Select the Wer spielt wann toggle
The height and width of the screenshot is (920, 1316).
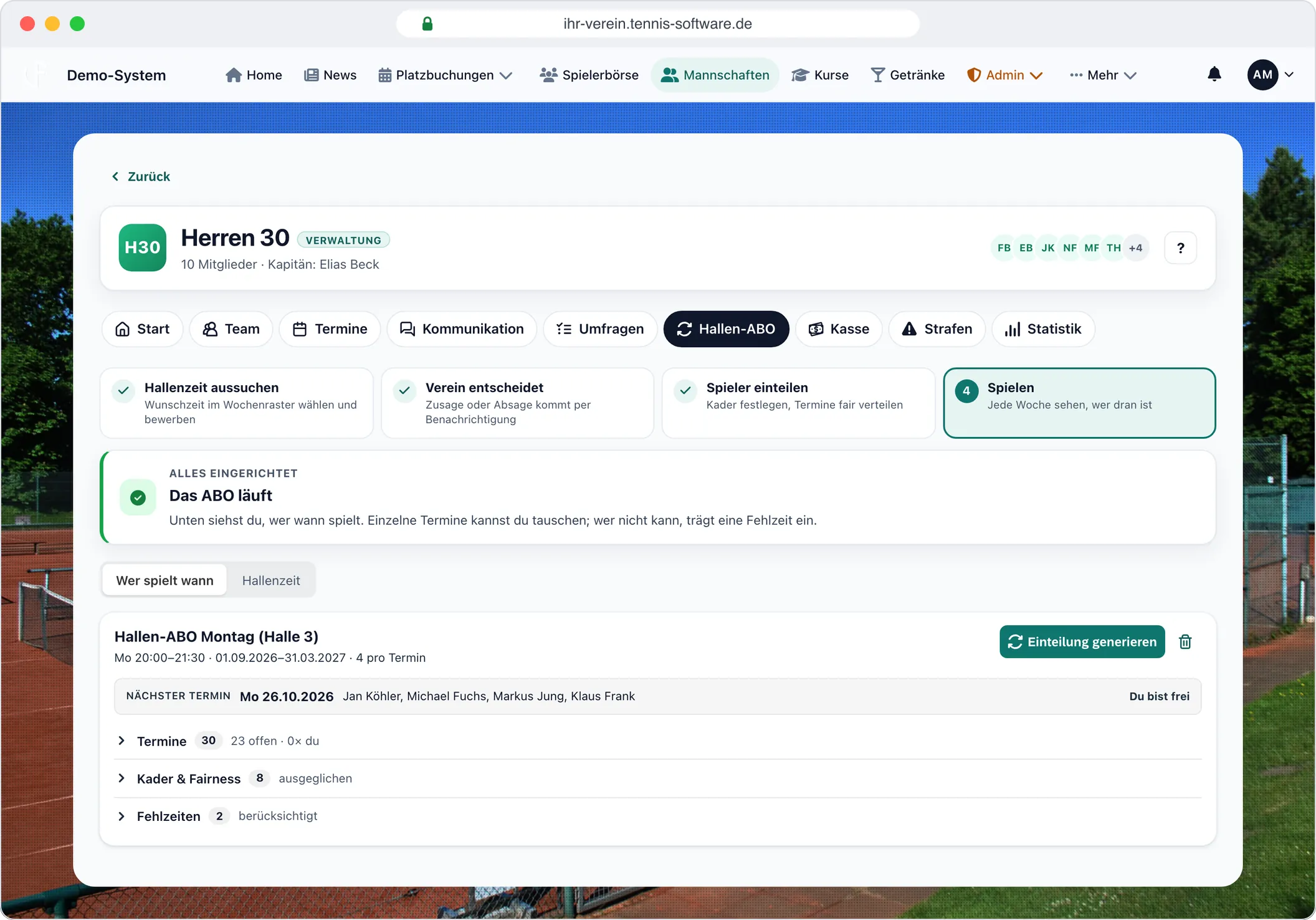(x=164, y=580)
